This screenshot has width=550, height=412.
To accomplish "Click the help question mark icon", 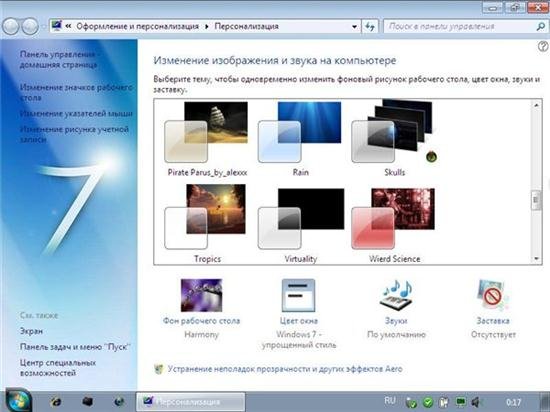I will (543, 46).
